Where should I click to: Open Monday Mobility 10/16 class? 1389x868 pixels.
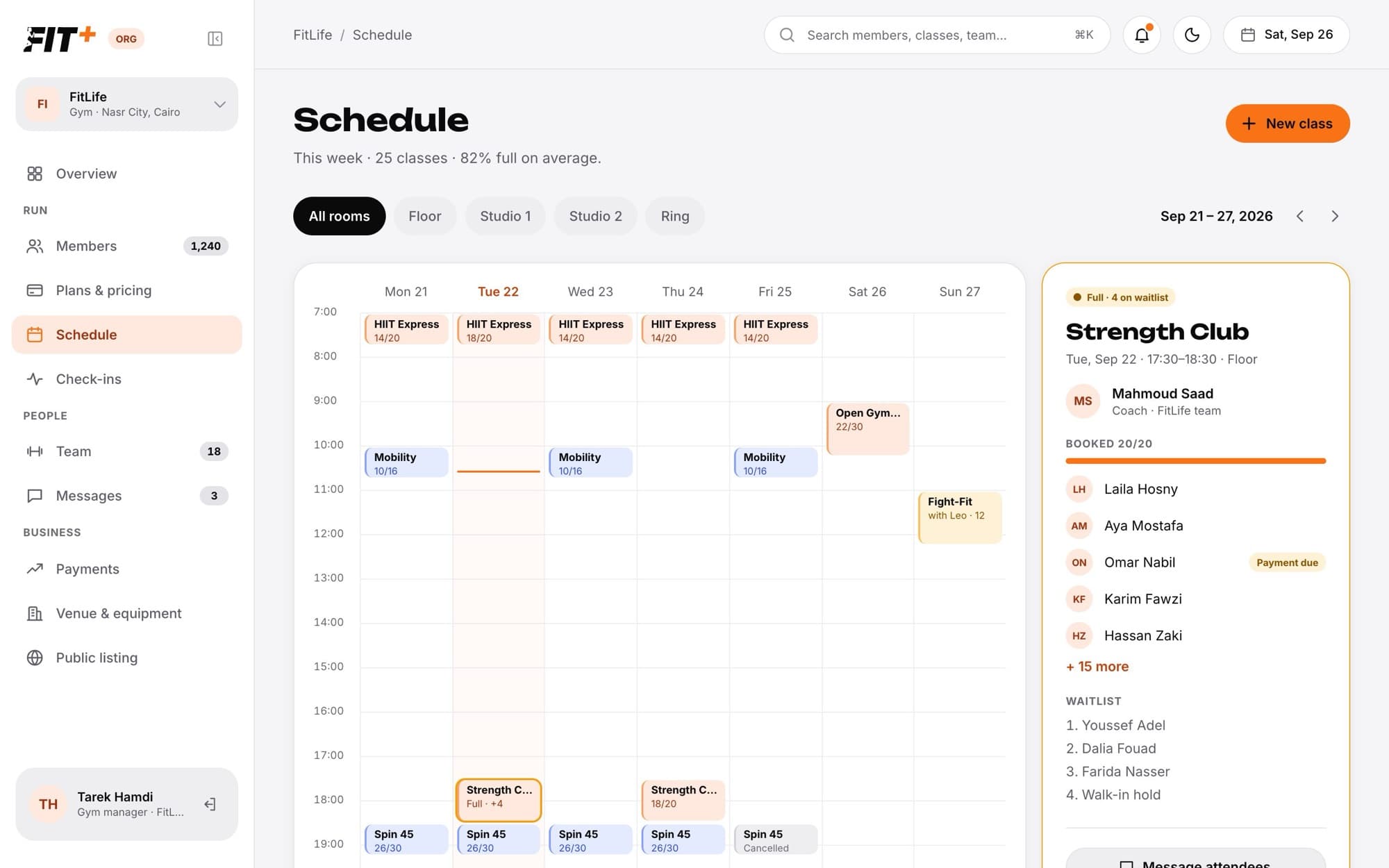(406, 463)
